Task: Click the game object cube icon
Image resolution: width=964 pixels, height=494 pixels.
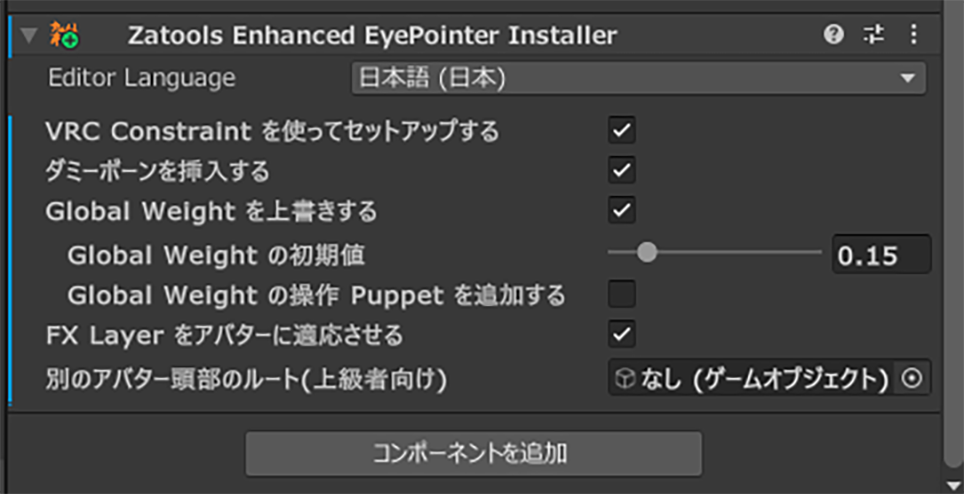Action: coord(625,379)
